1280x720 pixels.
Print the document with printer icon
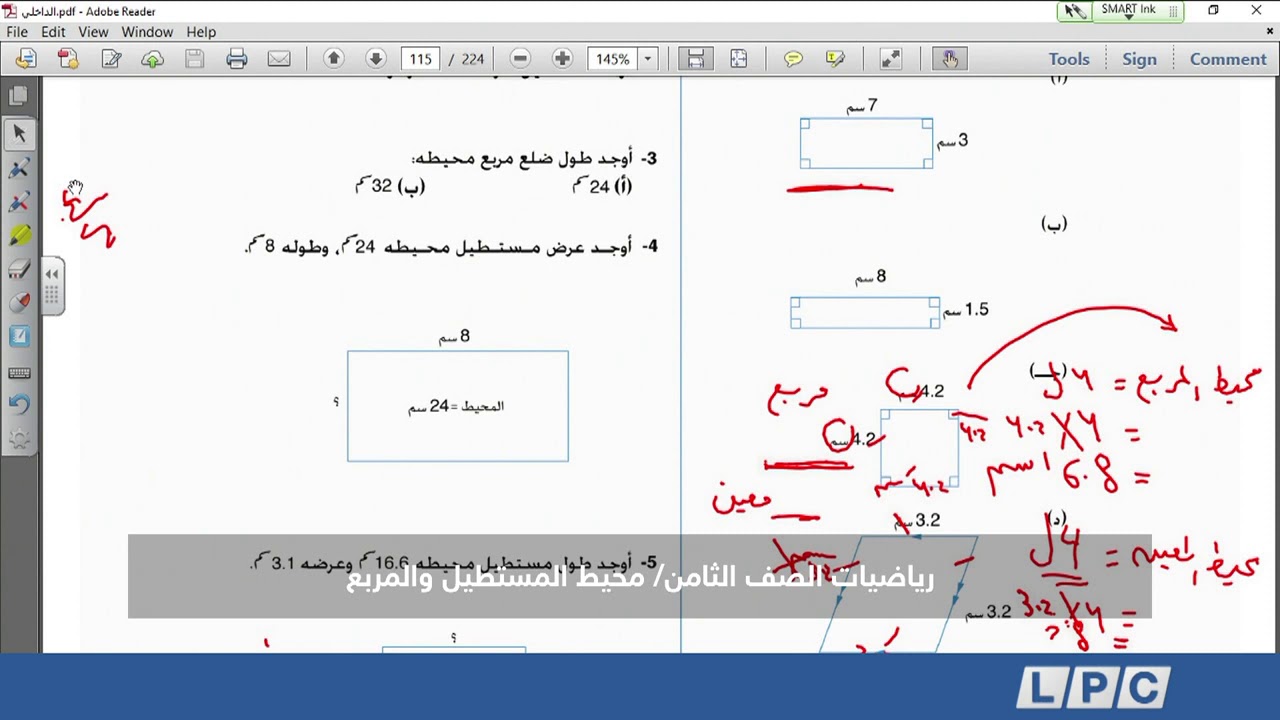[237, 59]
